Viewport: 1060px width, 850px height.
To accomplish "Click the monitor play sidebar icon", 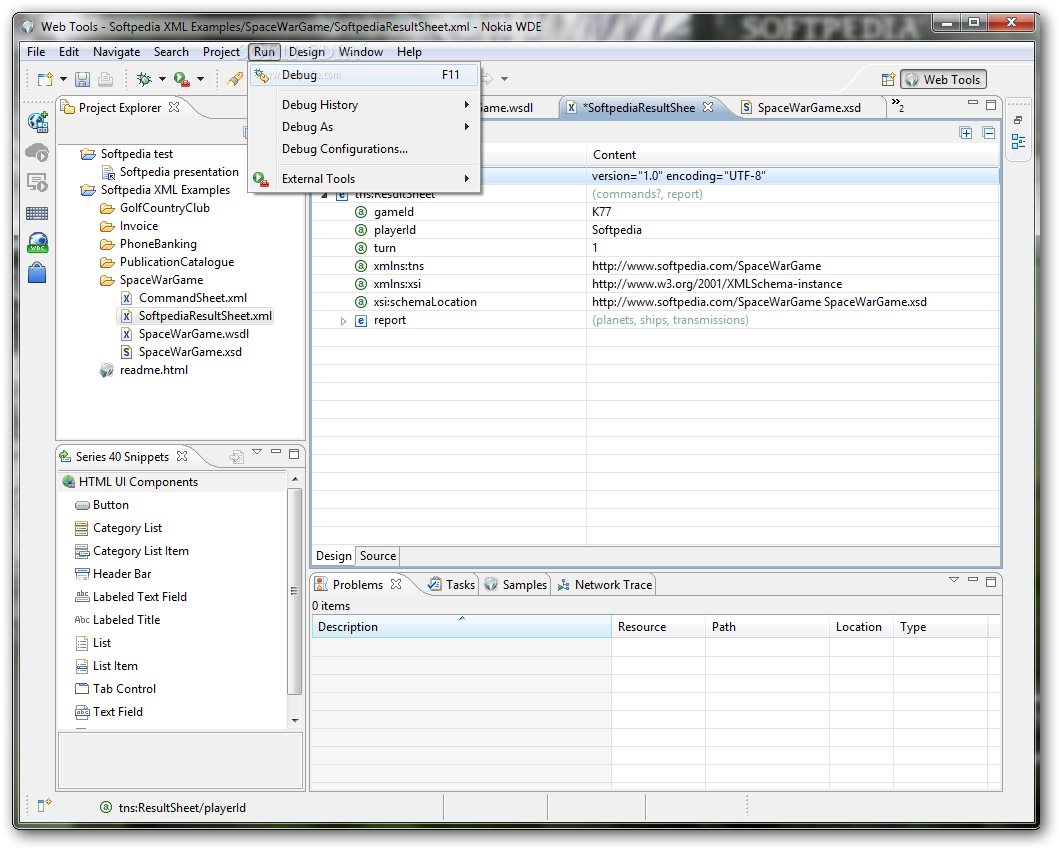I will point(37,183).
